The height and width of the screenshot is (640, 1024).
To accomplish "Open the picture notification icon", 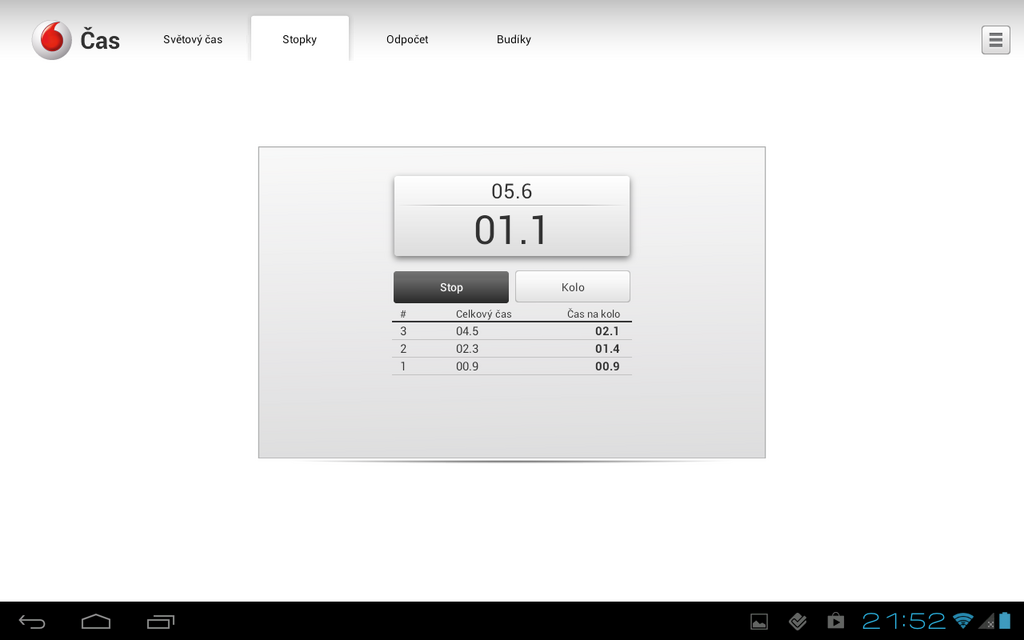I will pos(759,622).
